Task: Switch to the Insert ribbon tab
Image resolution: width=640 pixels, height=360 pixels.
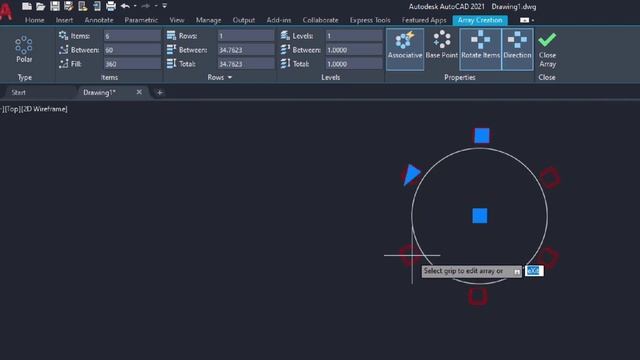Action: (64, 20)
